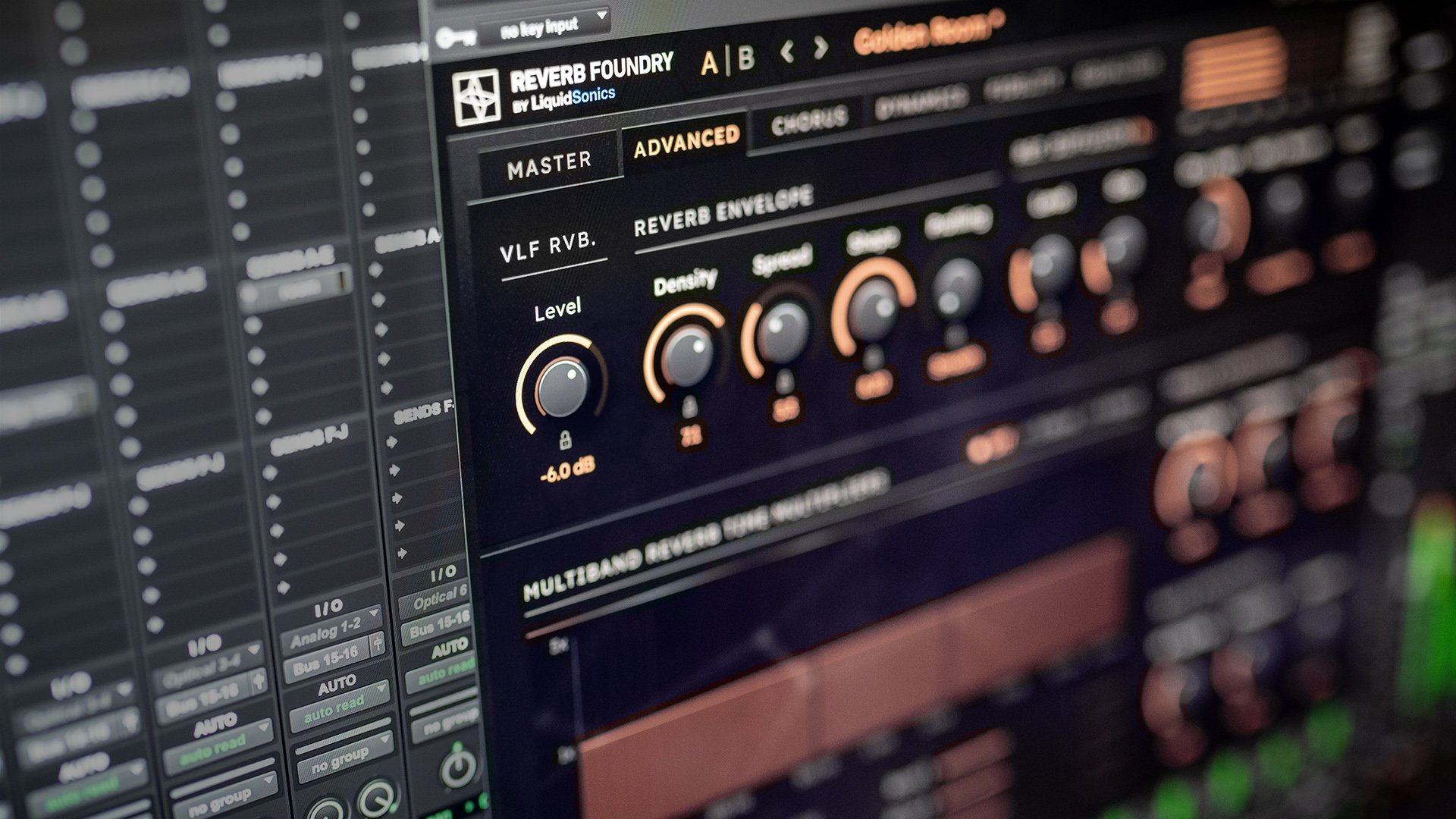Click output window icon beside Optical 3-4

(x=260, y=682)
